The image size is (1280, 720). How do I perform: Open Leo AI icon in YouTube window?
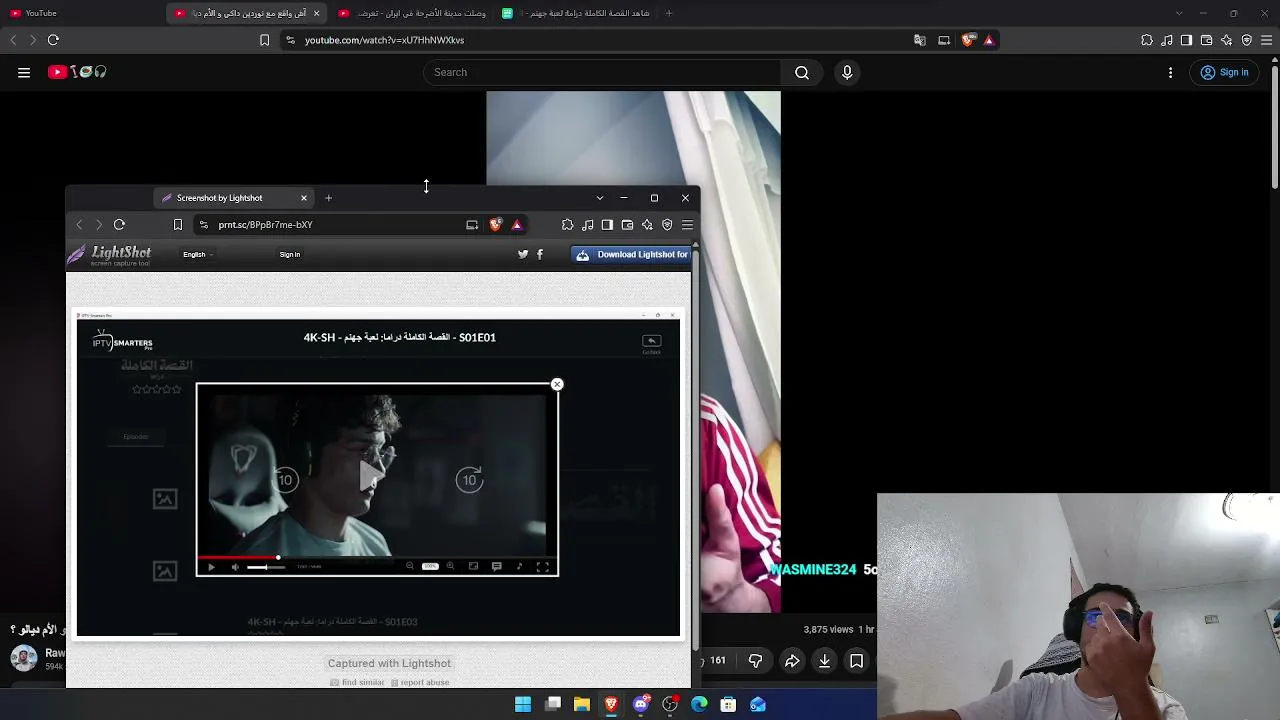[x=1226, y=40]
